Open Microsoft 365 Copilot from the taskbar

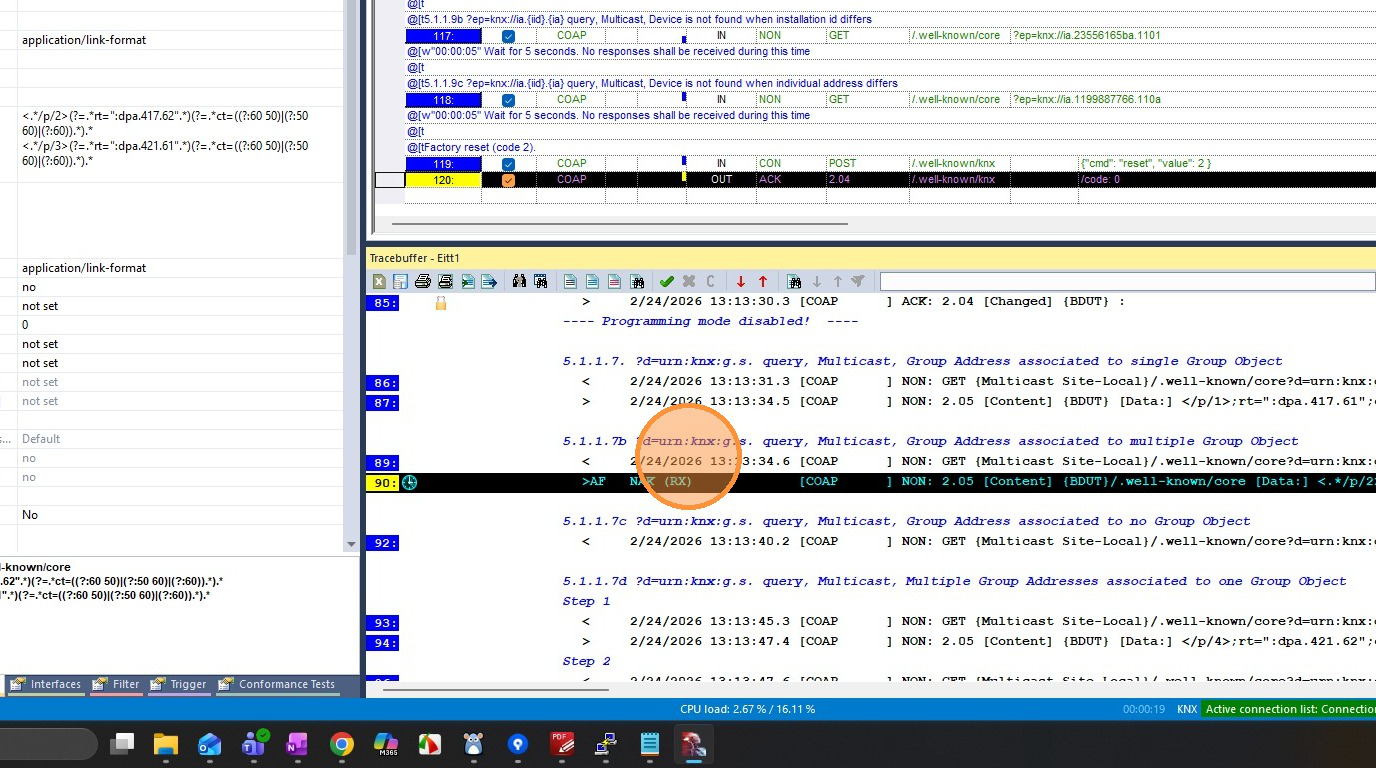point(386,744)
